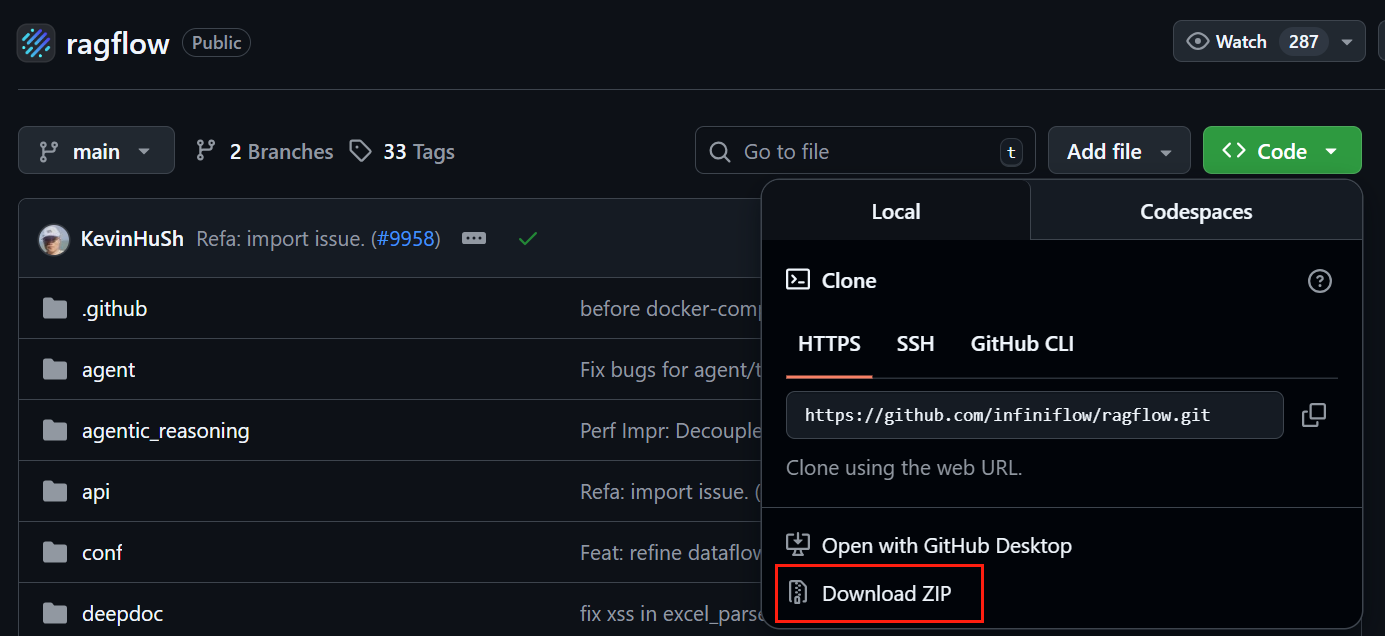This screenshot has width=1385, height=636.
Task: Click the folder icon for api
Action: (55, 491)
